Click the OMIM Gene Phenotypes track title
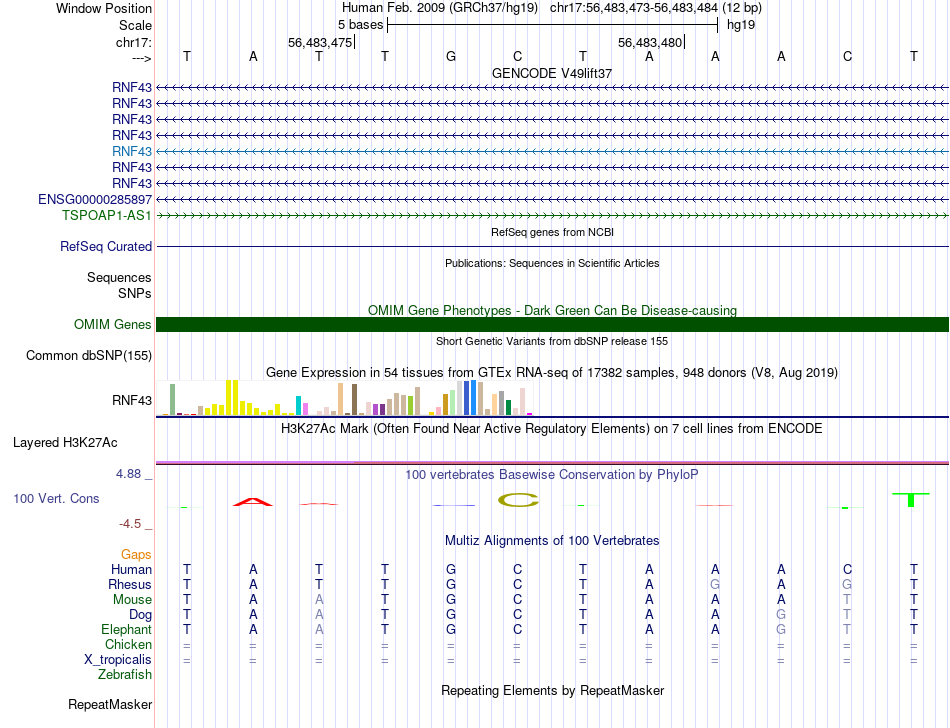This screenshot has height=728, width=950. [x=552, y=310]
